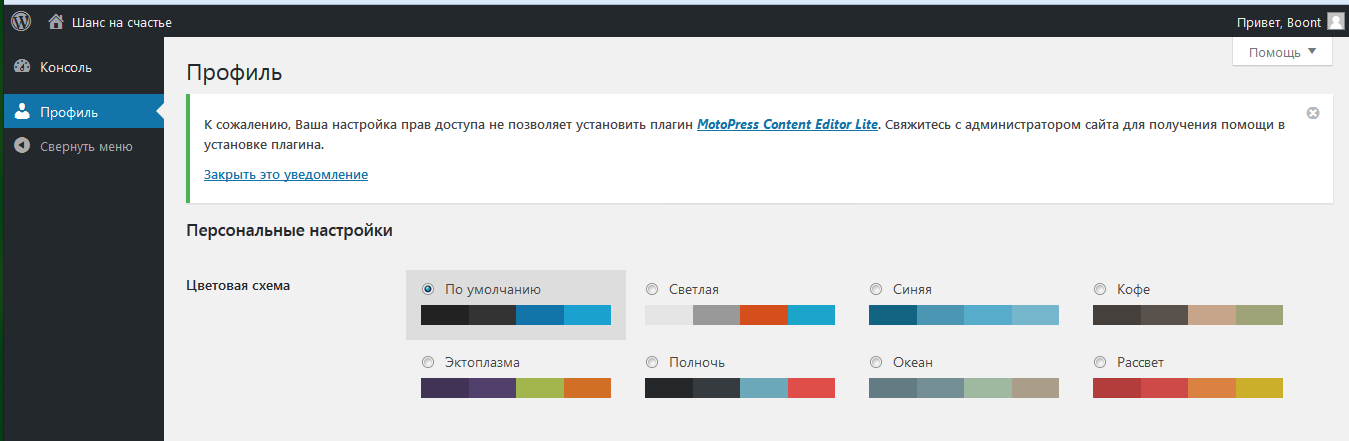The image size is (1349, 441).
Task: Click the Консоль dashboard gauge icon
Action: click(x=22, y=67)
